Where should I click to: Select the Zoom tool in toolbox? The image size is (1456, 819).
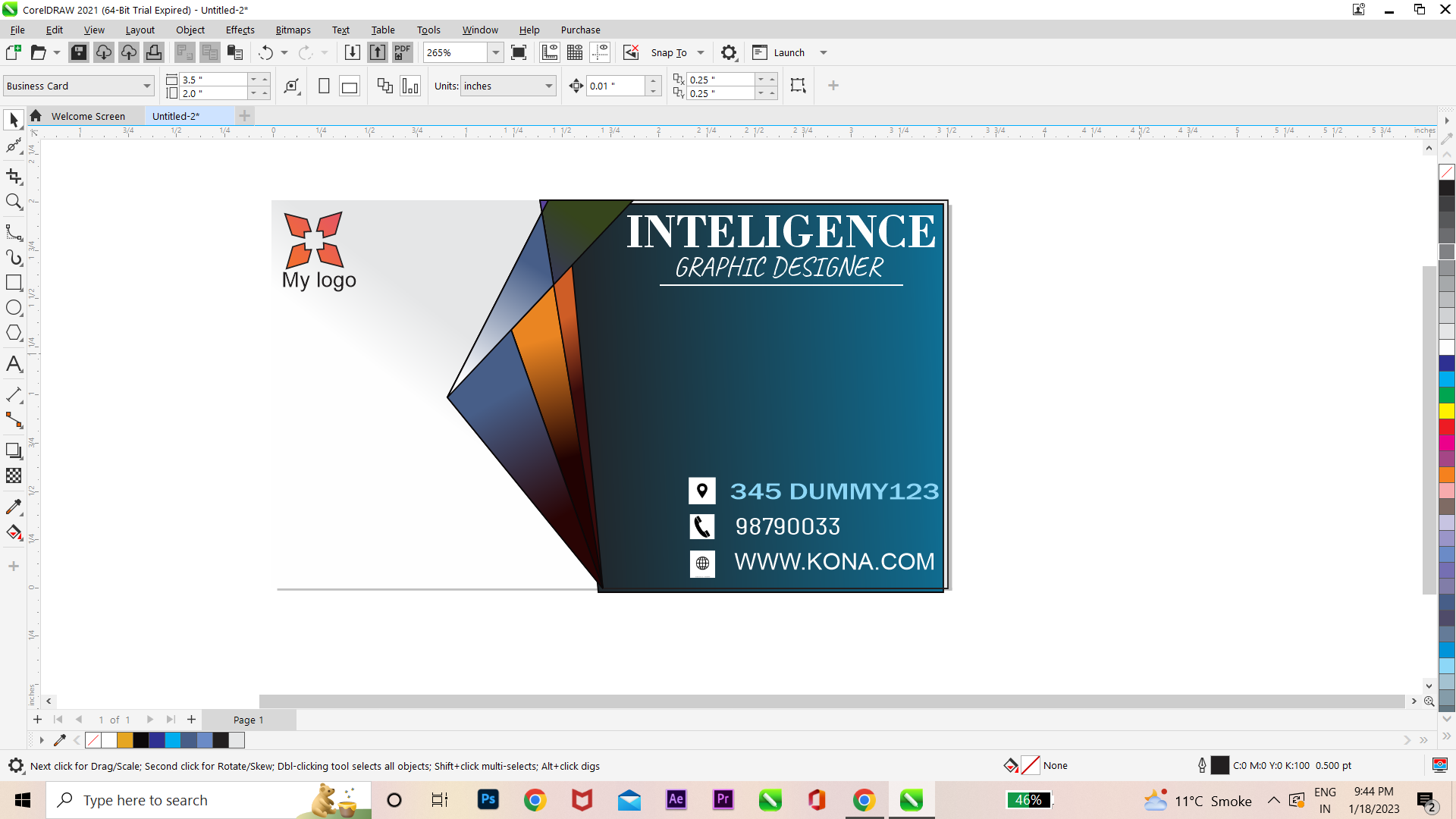coord(14,202)
